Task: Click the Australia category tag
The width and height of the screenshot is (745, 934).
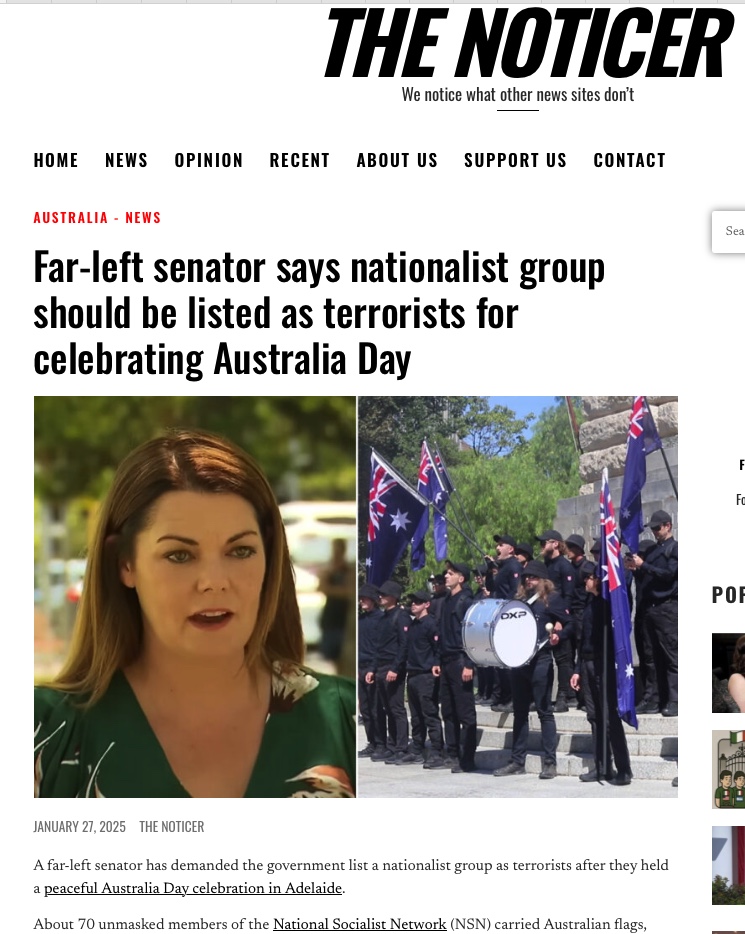Action: 71,217
